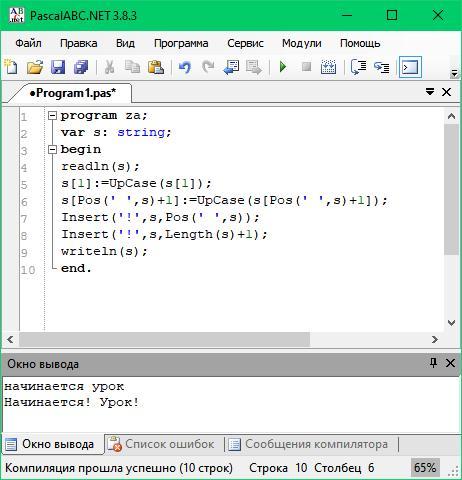This screenshot has width=462, height=480.
Task: Save the program with floppy disk icon
Action: pos(58,67)
